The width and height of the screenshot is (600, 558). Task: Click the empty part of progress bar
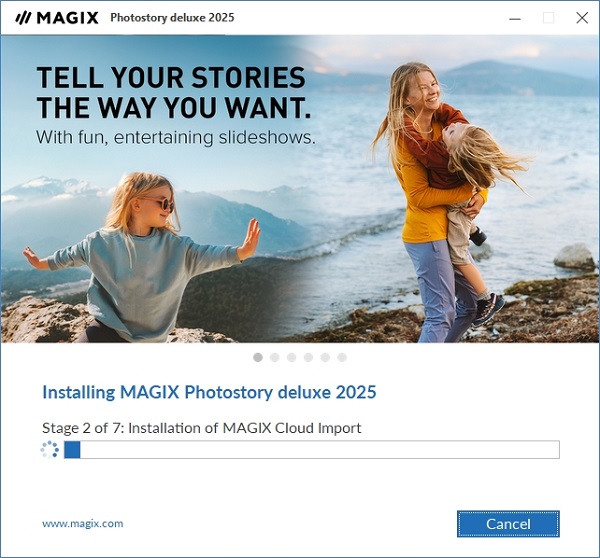[x=320, y=449]
